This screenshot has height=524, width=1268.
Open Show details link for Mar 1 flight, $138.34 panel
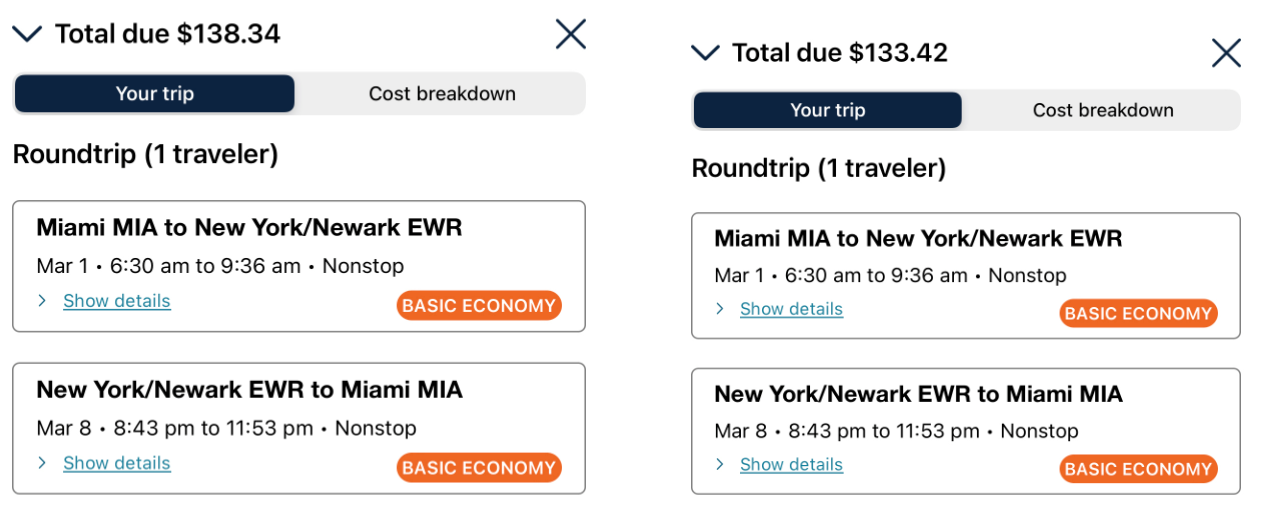click(x=117, y=301)
